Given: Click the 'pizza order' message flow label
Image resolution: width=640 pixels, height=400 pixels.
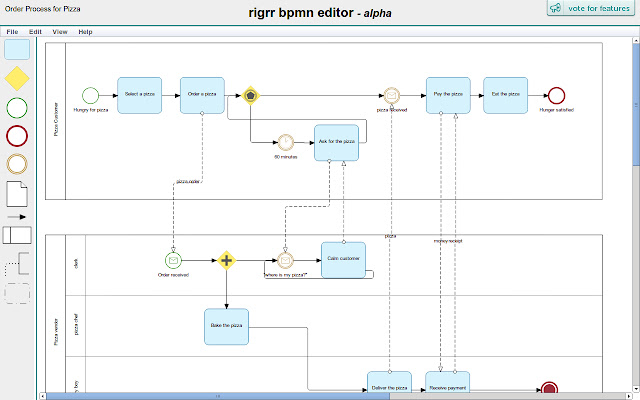Looking at the screenshot, I should tap(188, 181).
